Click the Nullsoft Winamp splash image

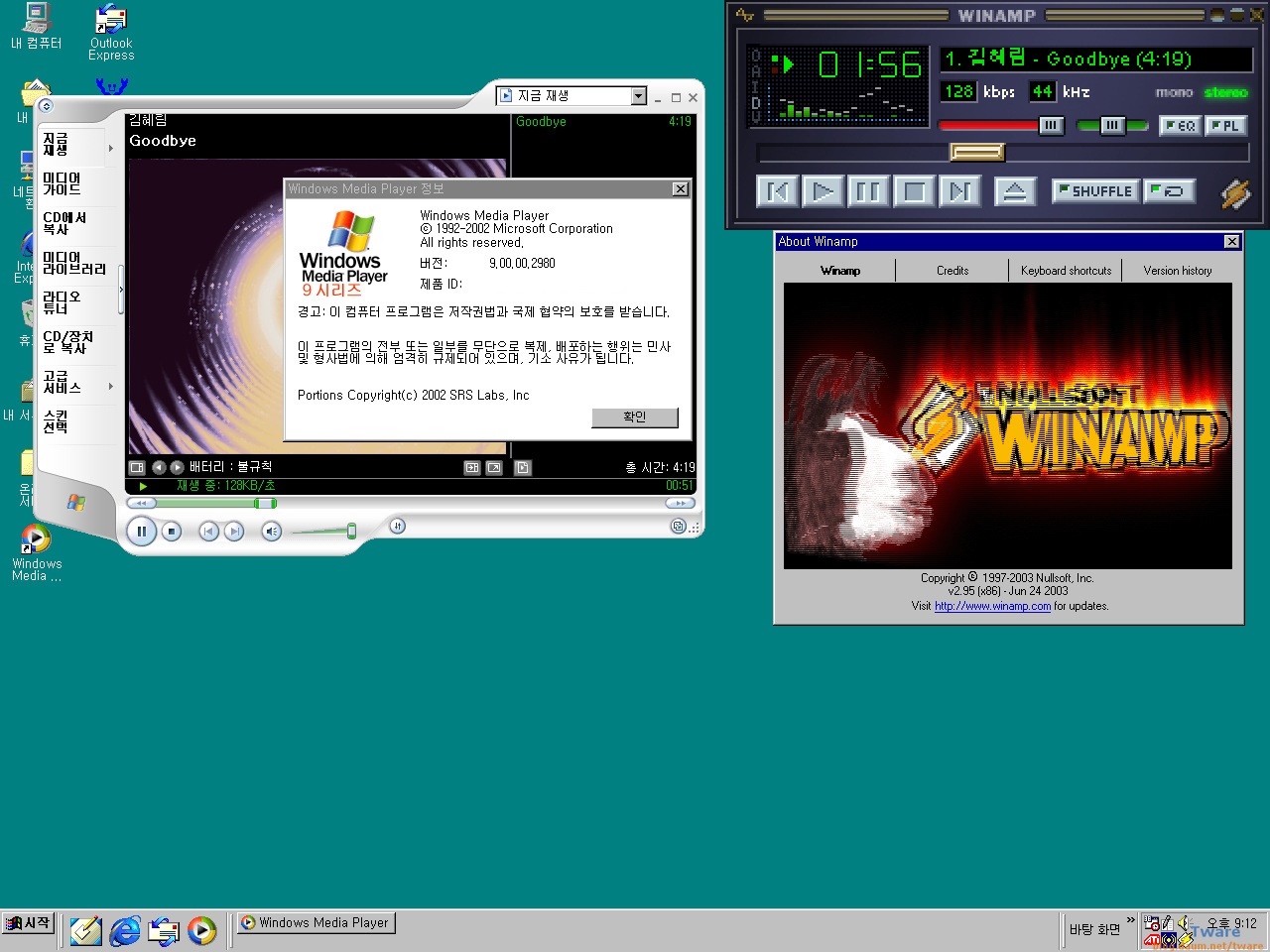(x=1008, y=426)
